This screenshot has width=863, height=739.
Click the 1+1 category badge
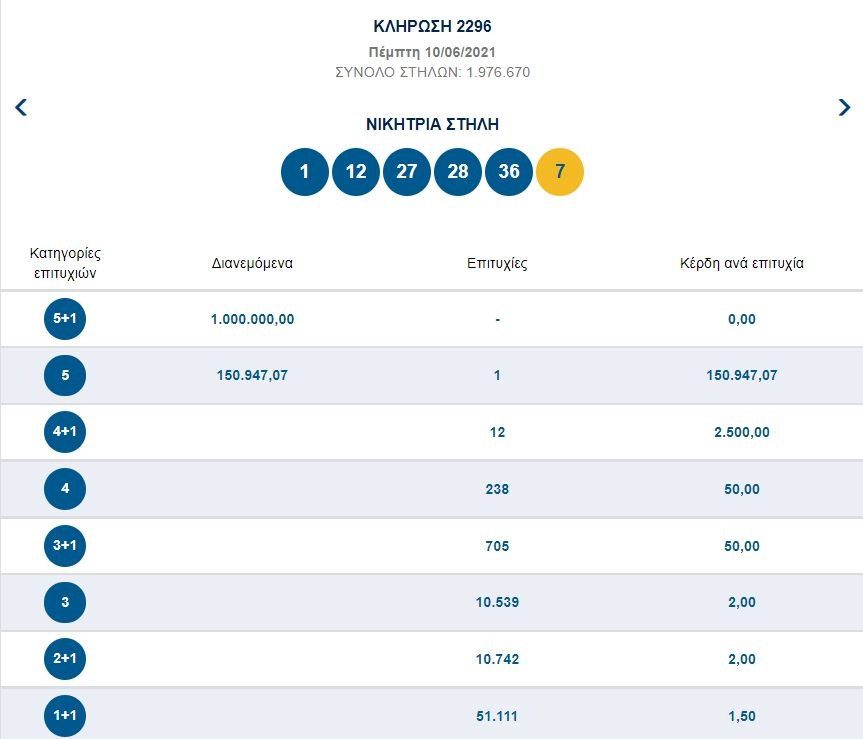pos(65,716)
